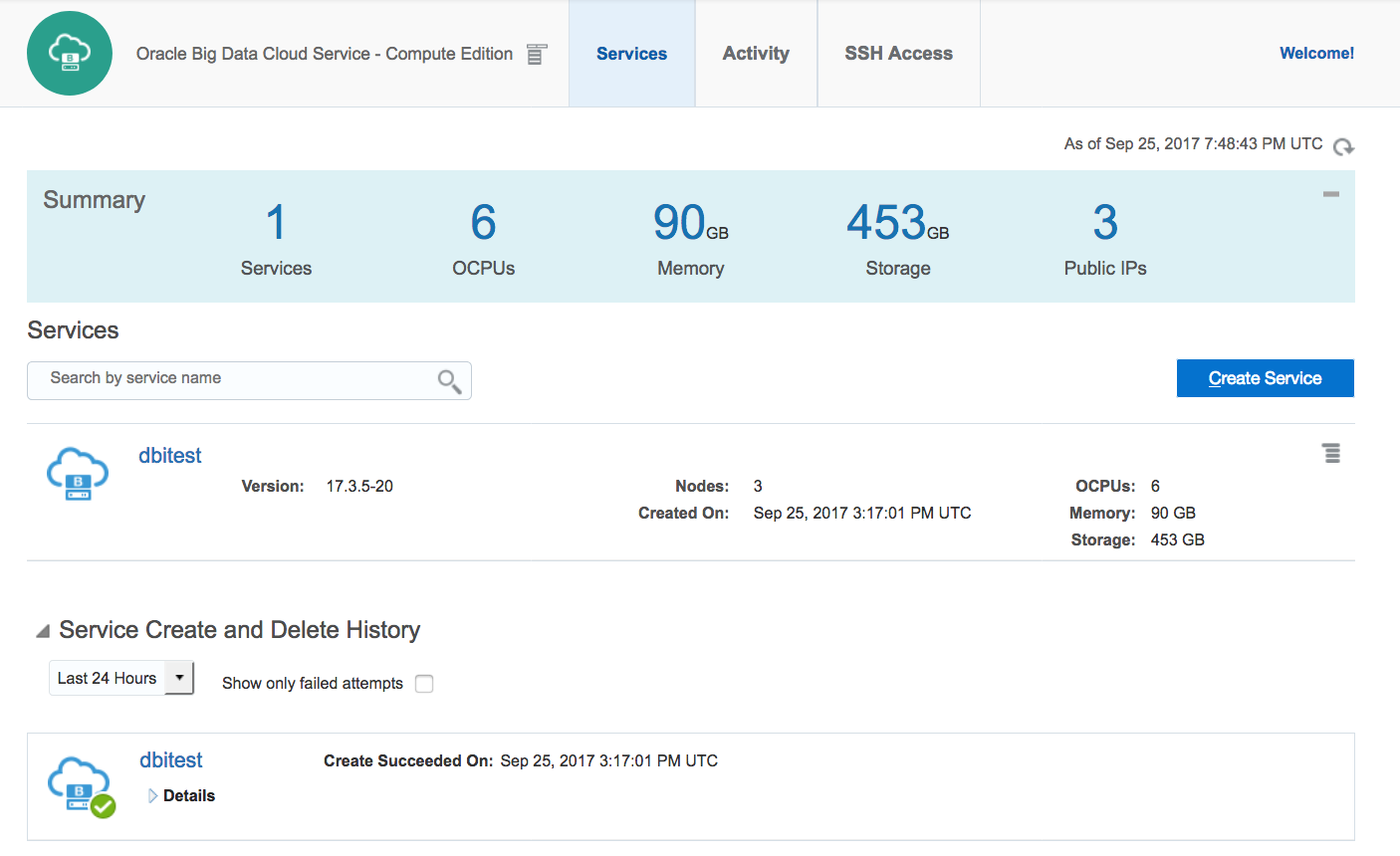Click the version value 17.3.5-20
Image resolution: width=1400 pixels, height=856 pixels.
pos(359,487)
